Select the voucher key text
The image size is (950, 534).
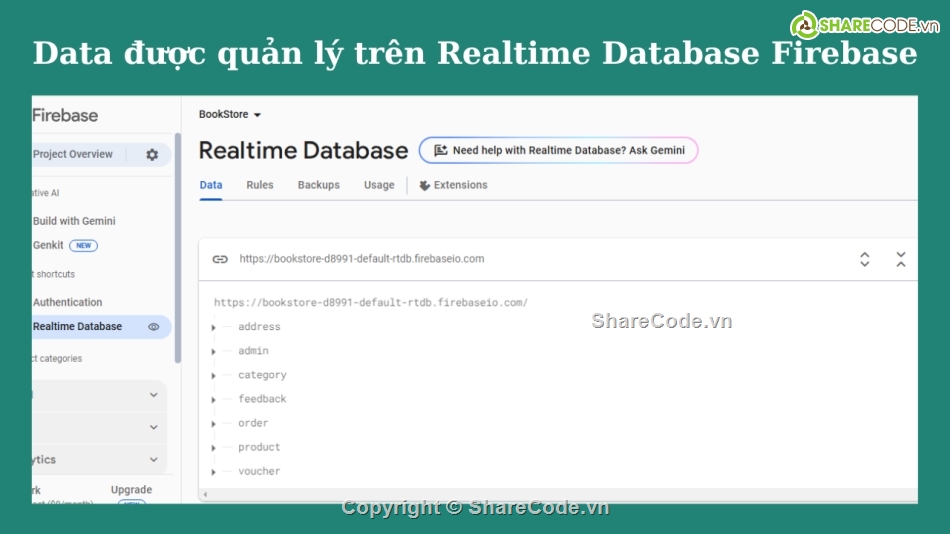(259, 471)
